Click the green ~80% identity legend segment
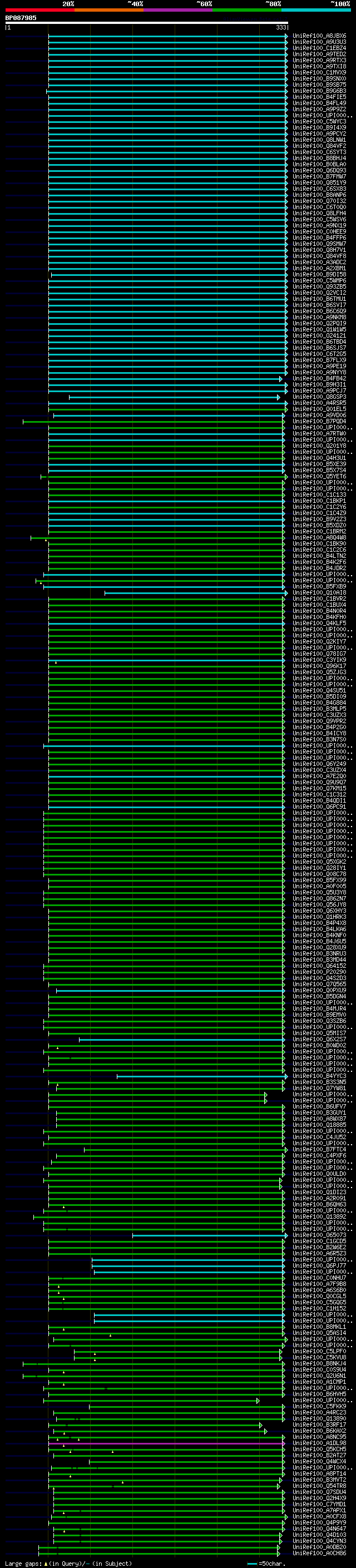 click(247, 10)
